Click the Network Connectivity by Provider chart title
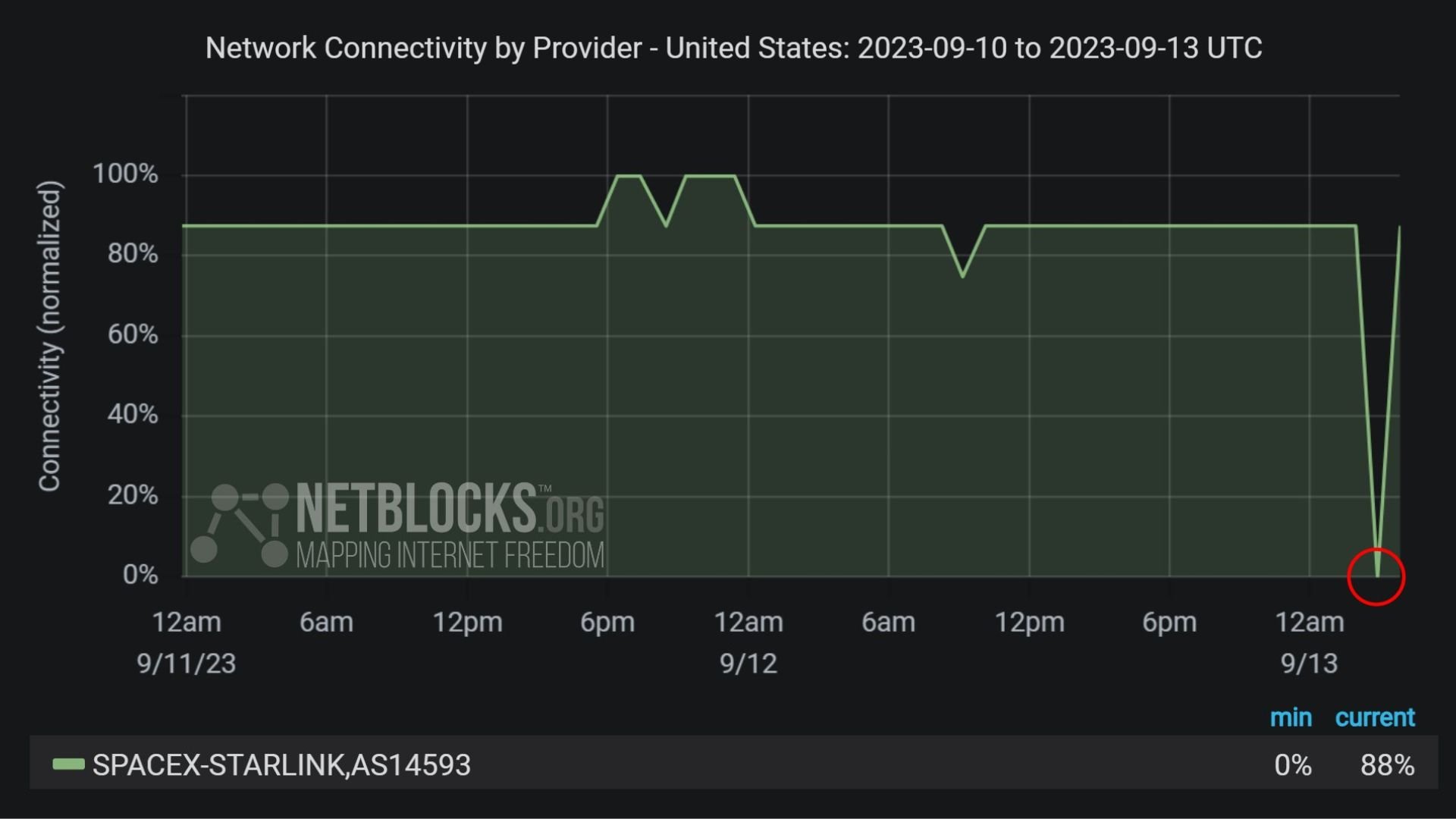1456x819 pixels. [x=733, y=48]
